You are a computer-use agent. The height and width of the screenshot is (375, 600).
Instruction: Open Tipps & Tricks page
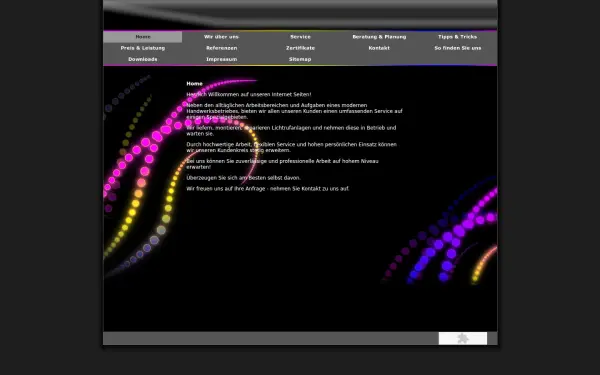click(458, 37)
